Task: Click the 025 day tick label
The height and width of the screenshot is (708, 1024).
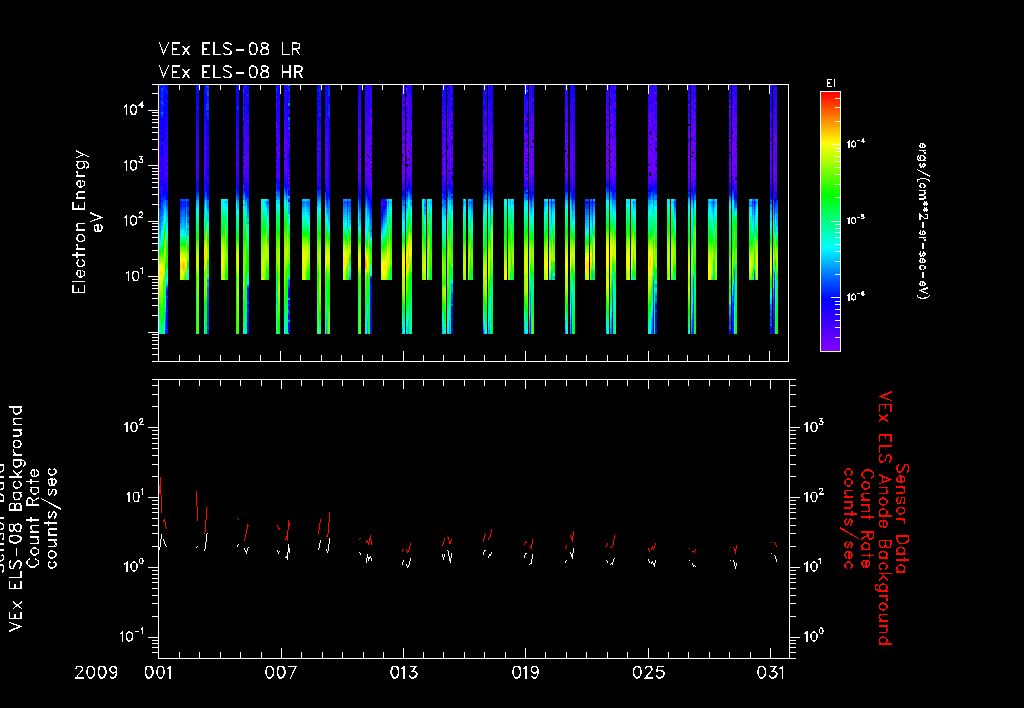Action: [x=648, y=673]
